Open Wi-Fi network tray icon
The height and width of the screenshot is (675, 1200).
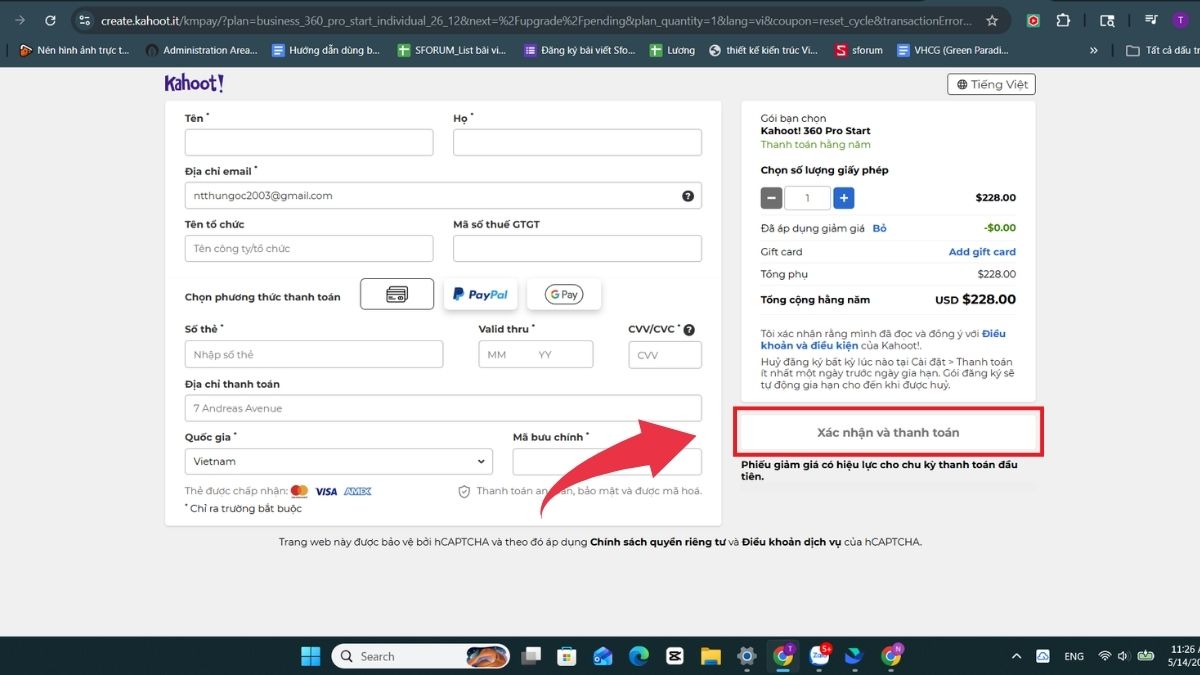click(x=1105, y=656)
